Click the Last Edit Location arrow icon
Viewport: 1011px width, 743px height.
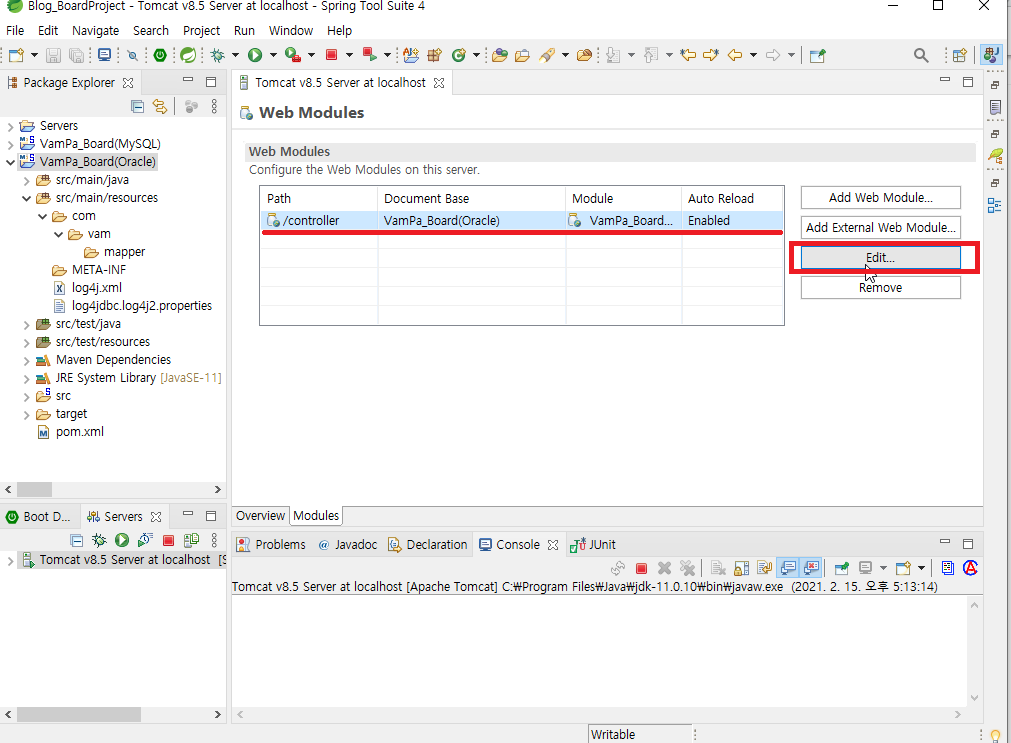[688, 55]
